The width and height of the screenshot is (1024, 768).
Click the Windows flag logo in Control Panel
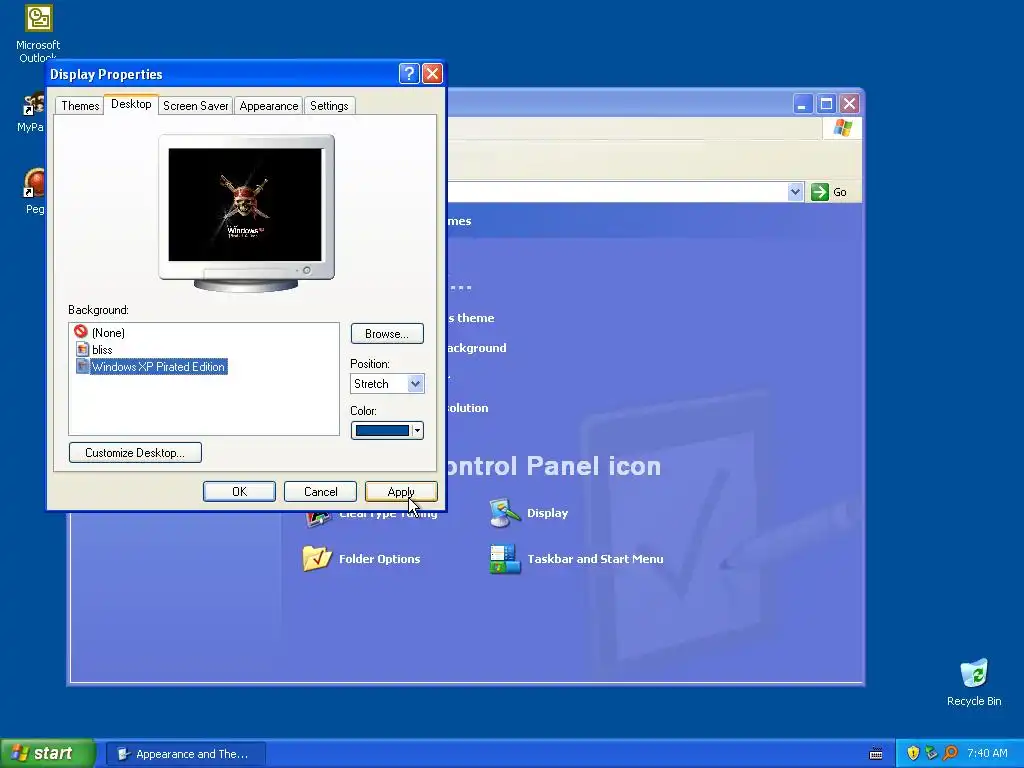tap(842, 127)
